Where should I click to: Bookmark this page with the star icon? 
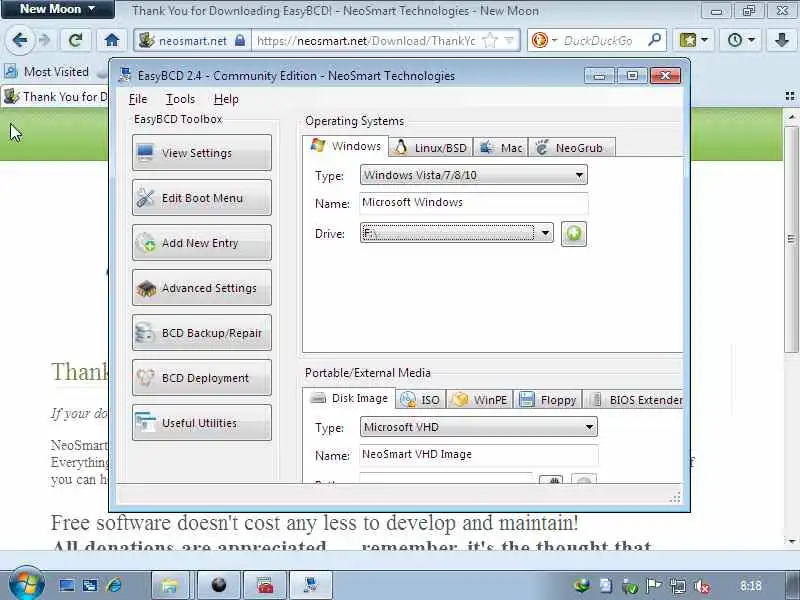(x=490, y=40)
